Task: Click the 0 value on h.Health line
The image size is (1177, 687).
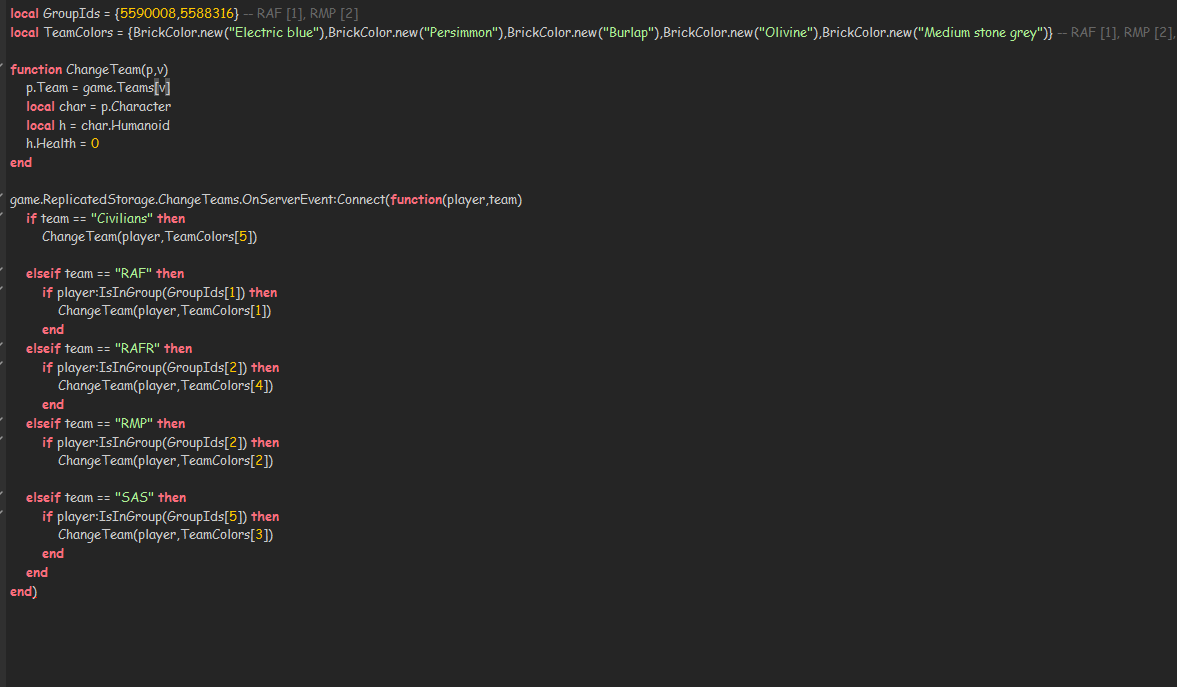Action: click(x=95, y=144)
